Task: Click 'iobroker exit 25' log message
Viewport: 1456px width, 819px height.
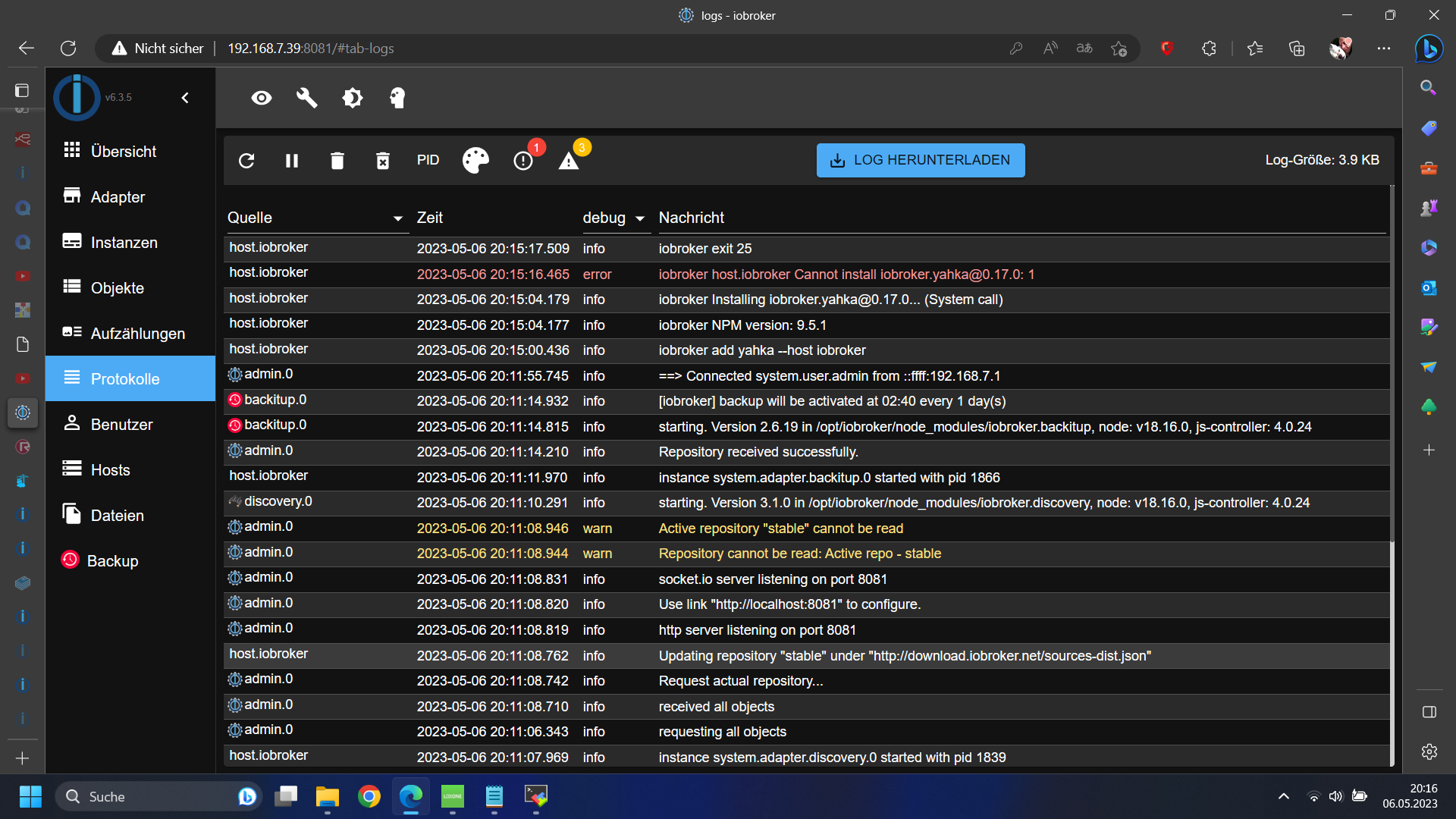Action: [704, 249]
